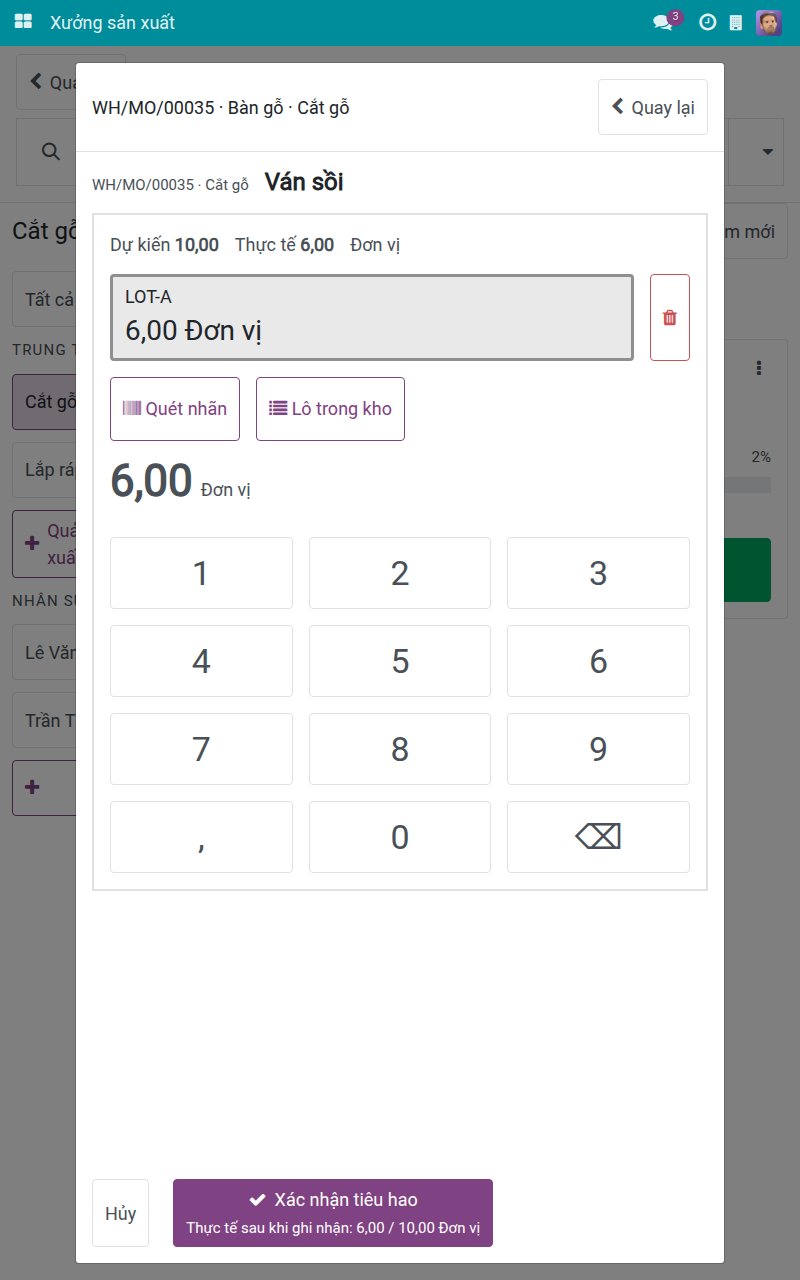800x1280 pixels.
Task: Click the red trash icon for LOT-A
Action: 670,317
